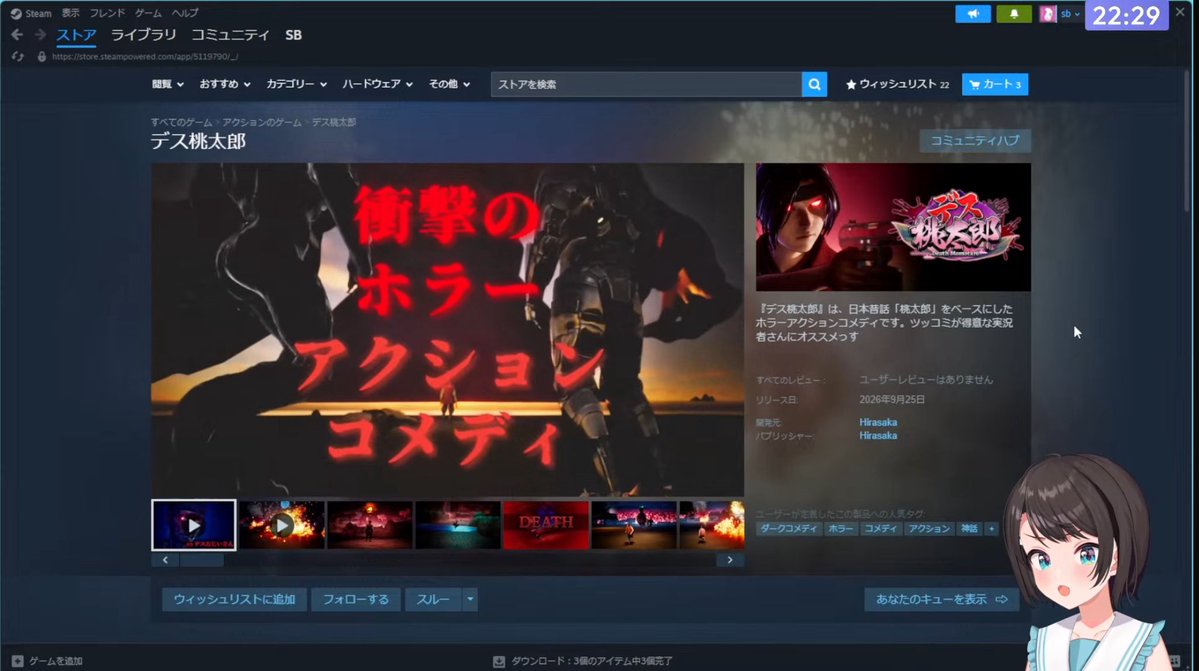Screen dimensions: 1199x671
Task: Click the デス桃太郎 header capsule image
Action: click(893, 227)
